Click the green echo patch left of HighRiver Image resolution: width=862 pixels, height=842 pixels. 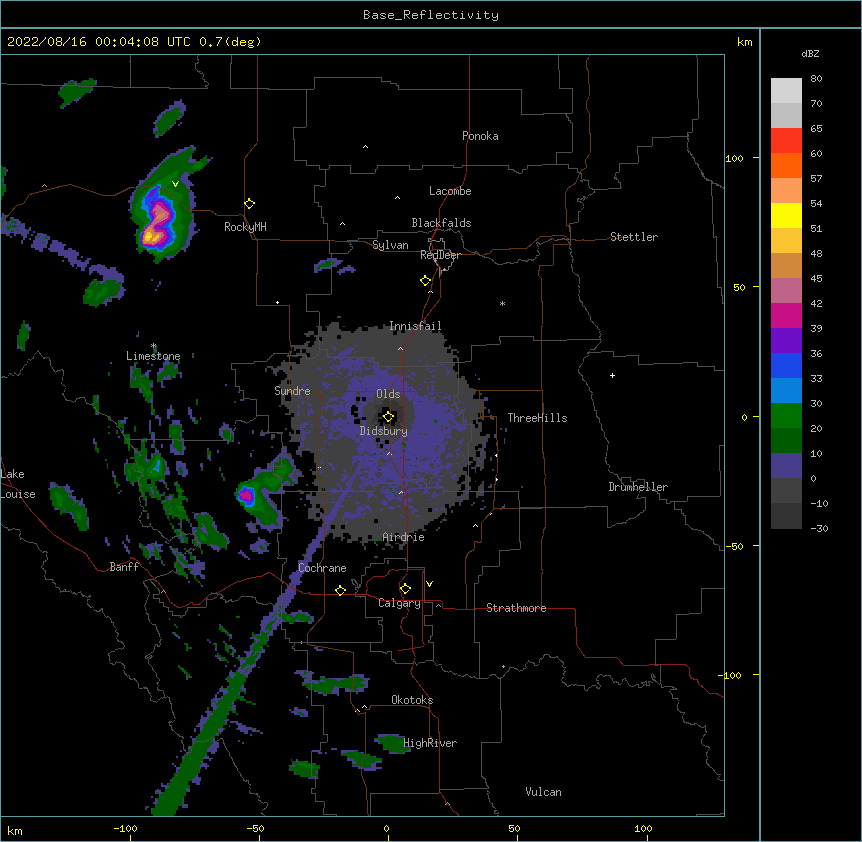tap(393, 743)
